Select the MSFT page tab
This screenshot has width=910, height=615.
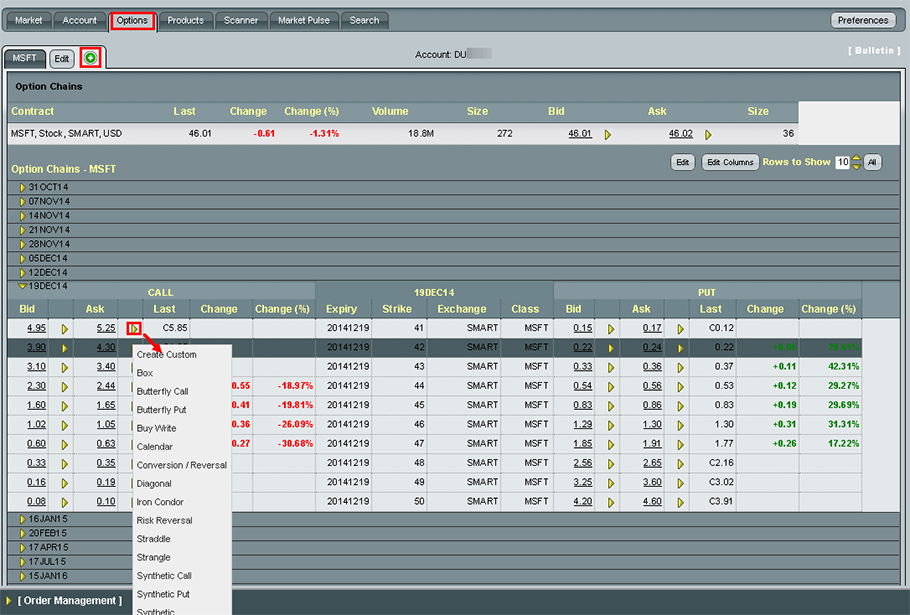(x=24, y=58)
